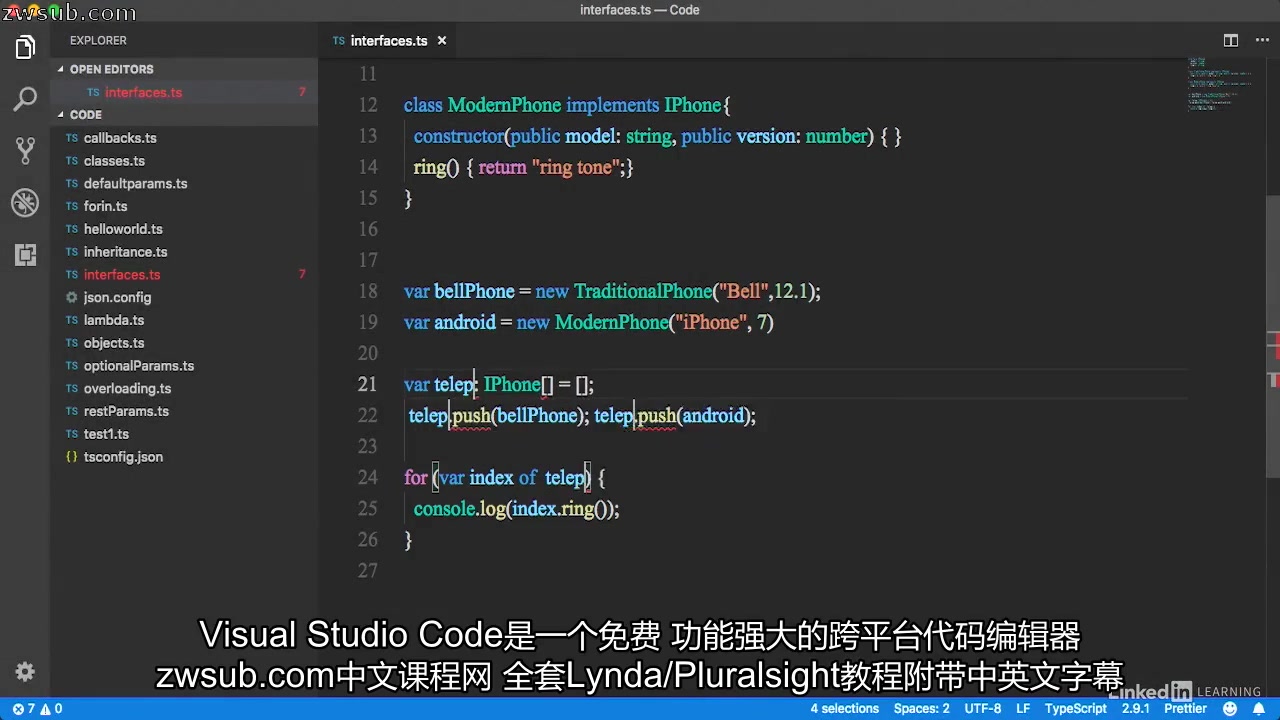Toggle the Explorer view in the activity bar
The height and width of the screenshot is (720, 1280).
click(25, 47)
